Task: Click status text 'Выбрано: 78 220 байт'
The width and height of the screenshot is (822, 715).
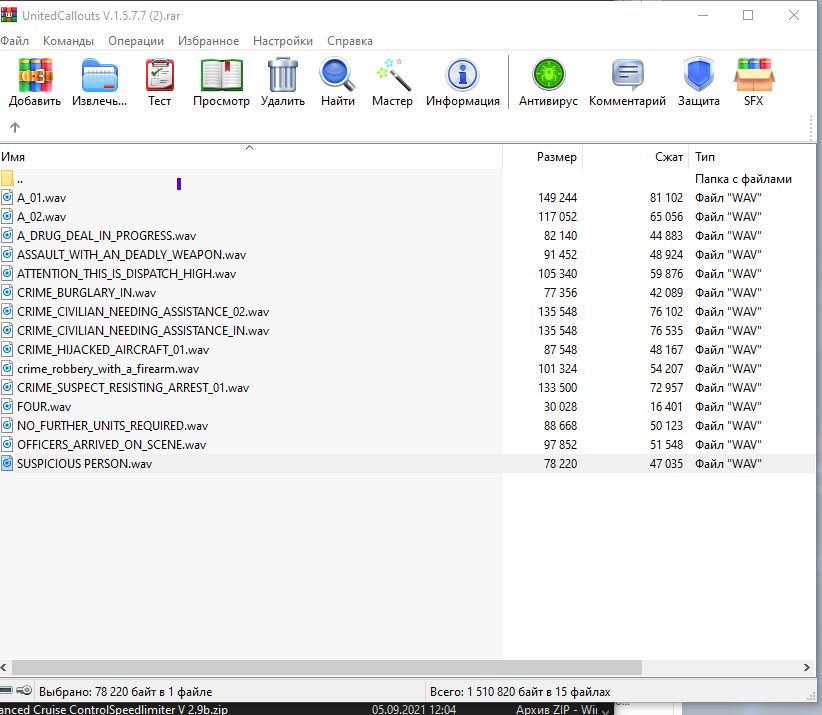Action: pyautogui.click(x=125, y=692)
